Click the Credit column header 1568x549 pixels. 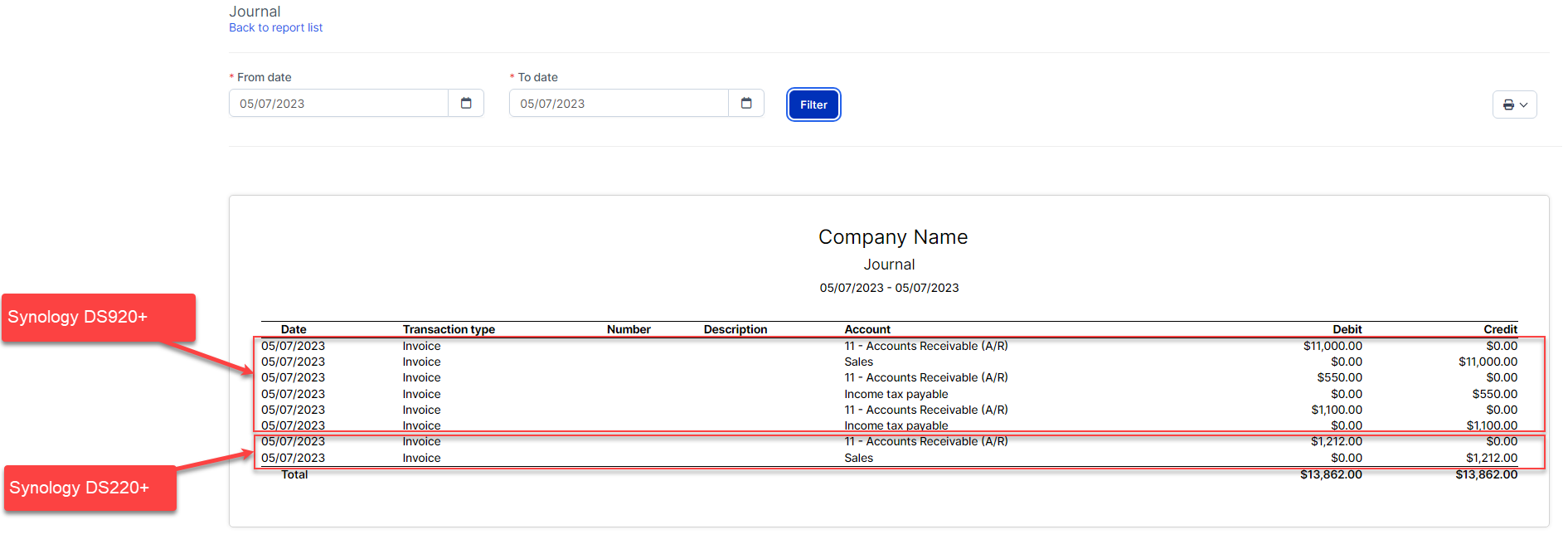[1500, 329]
